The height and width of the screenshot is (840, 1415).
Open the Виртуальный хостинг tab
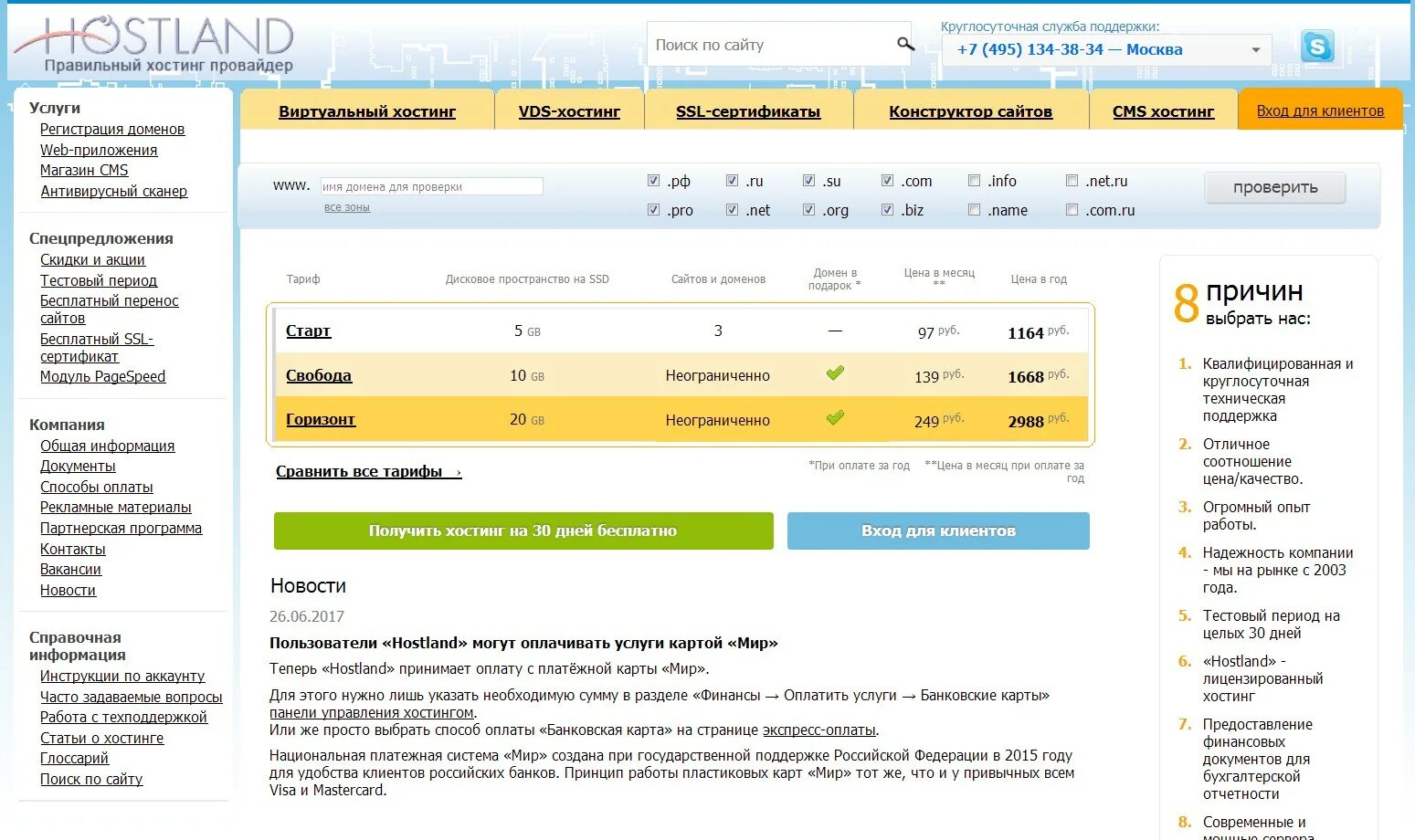click(367, 111)
